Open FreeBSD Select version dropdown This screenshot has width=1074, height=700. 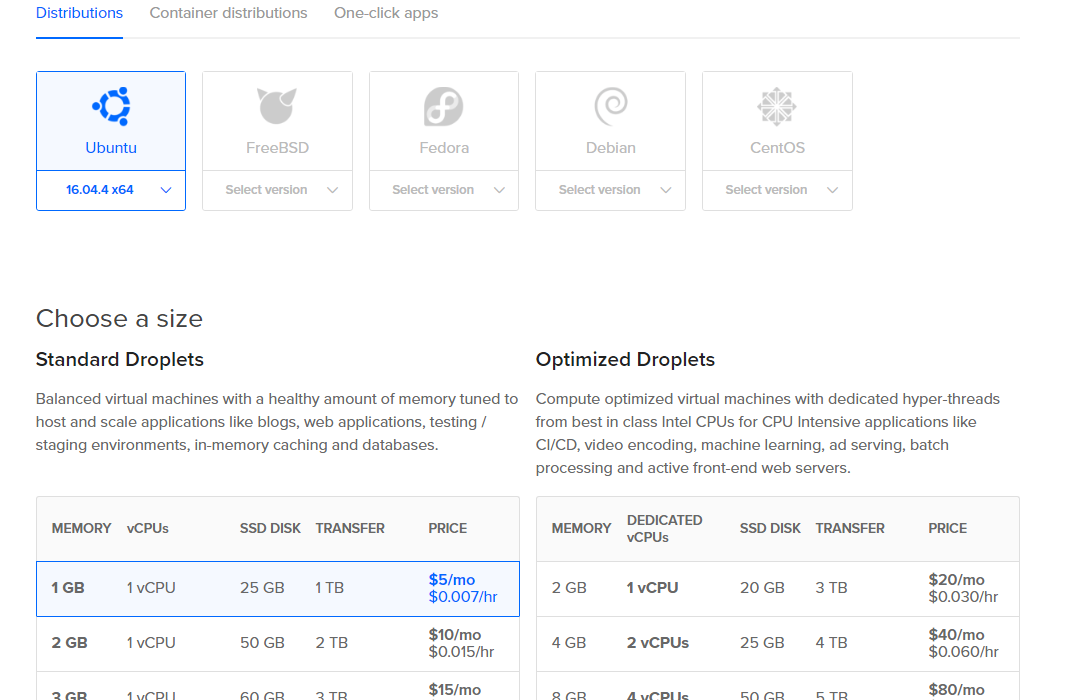[x=277, y=190]
